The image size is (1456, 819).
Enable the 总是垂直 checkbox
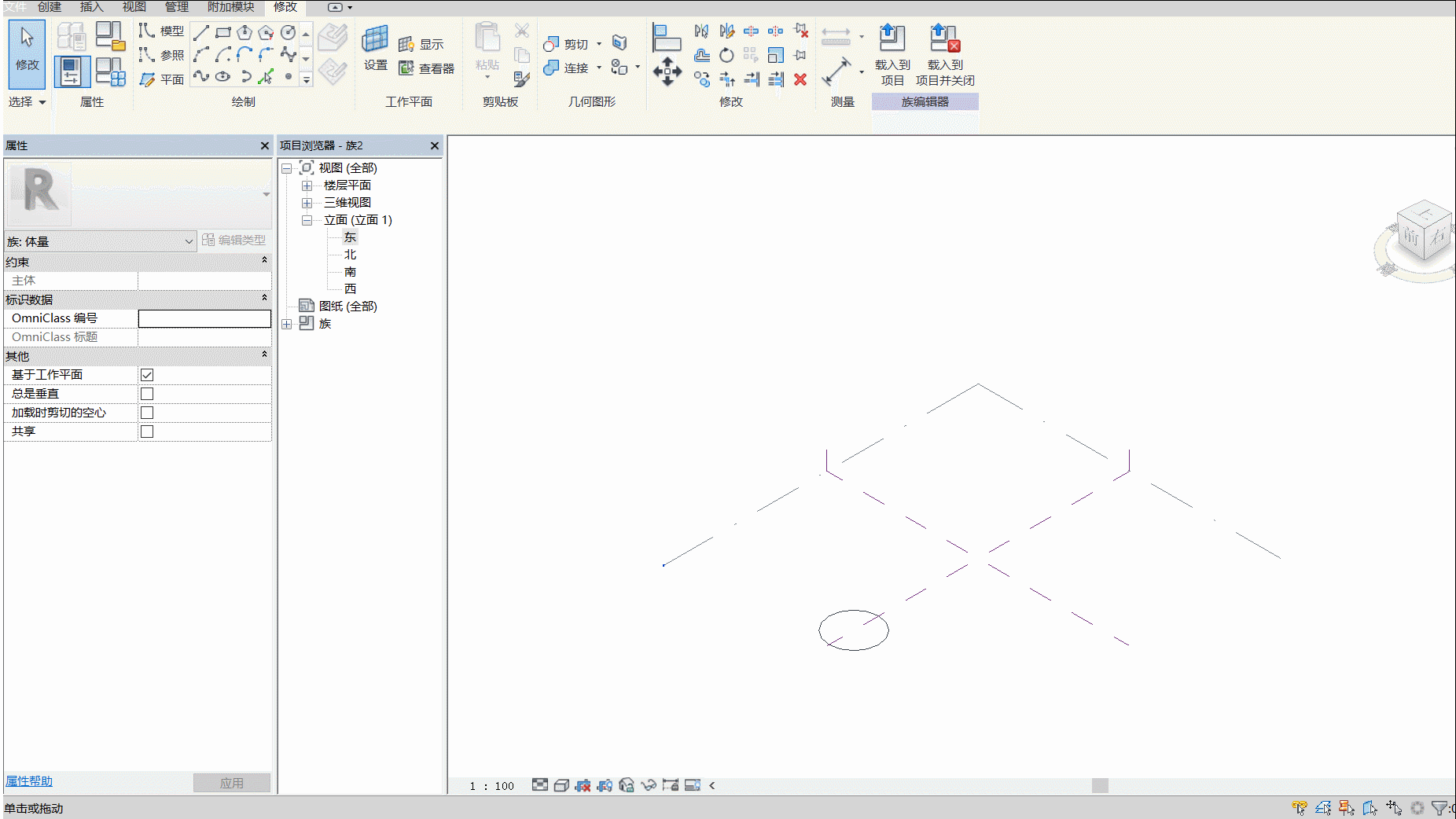pos(147,394)
